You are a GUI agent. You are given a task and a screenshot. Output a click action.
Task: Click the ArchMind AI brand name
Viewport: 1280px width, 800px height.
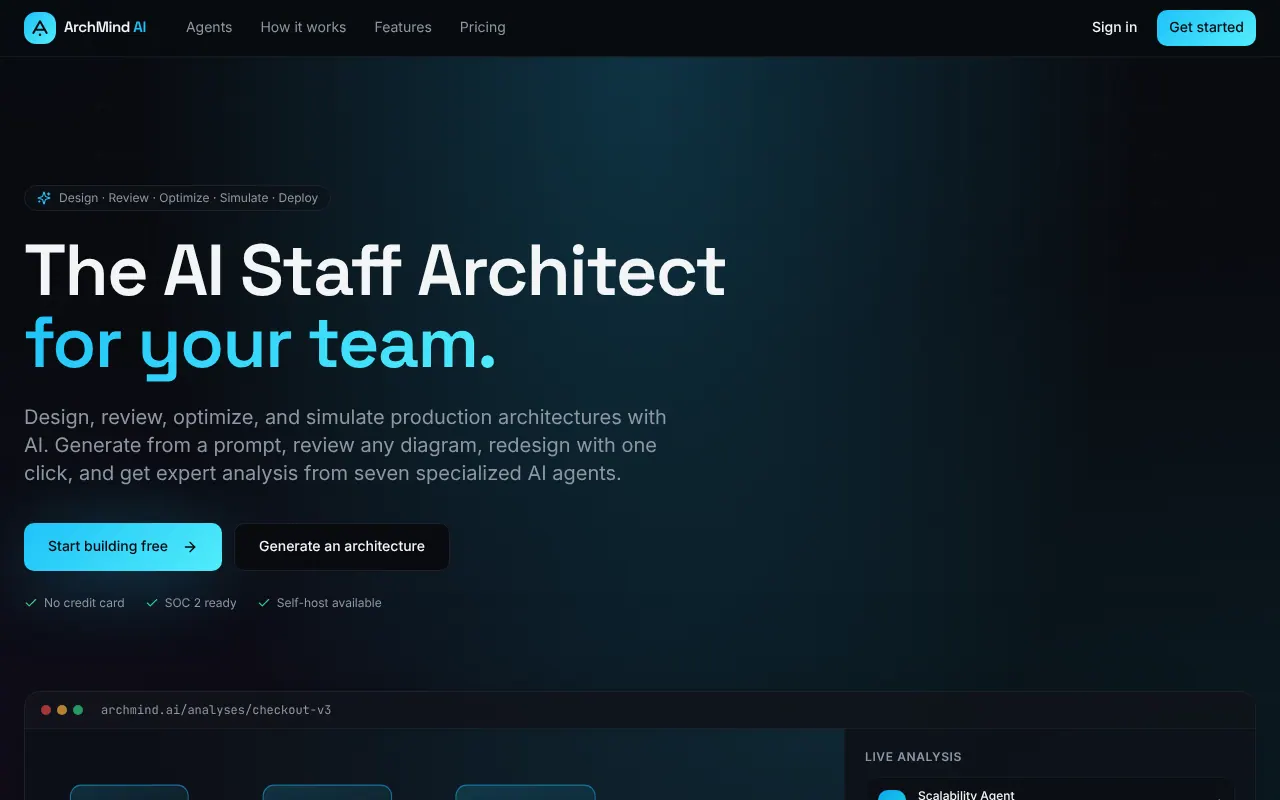(105, 27)
